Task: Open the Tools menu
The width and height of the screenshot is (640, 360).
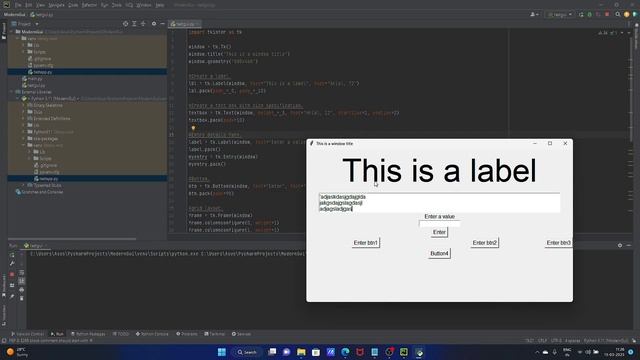Action: (117, 5)
